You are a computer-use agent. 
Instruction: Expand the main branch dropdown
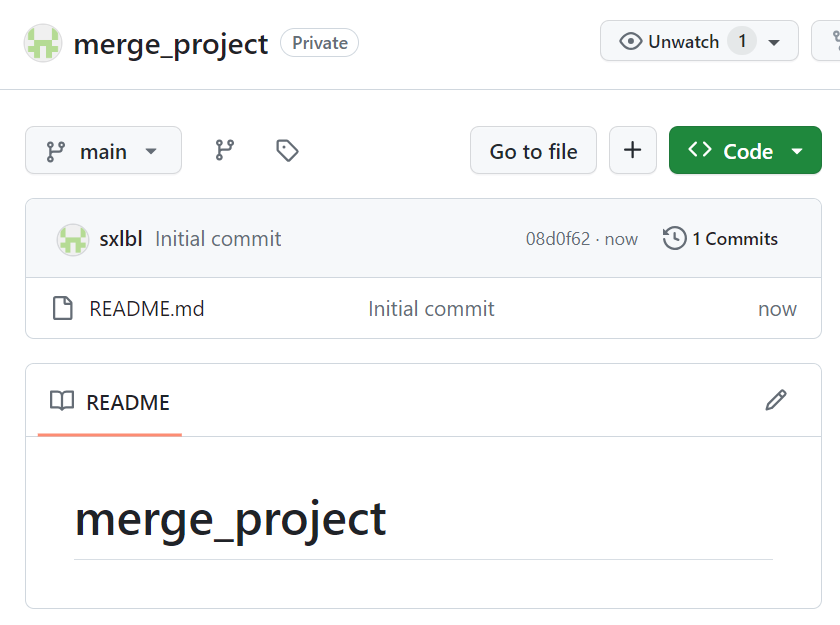pos(103,151)
